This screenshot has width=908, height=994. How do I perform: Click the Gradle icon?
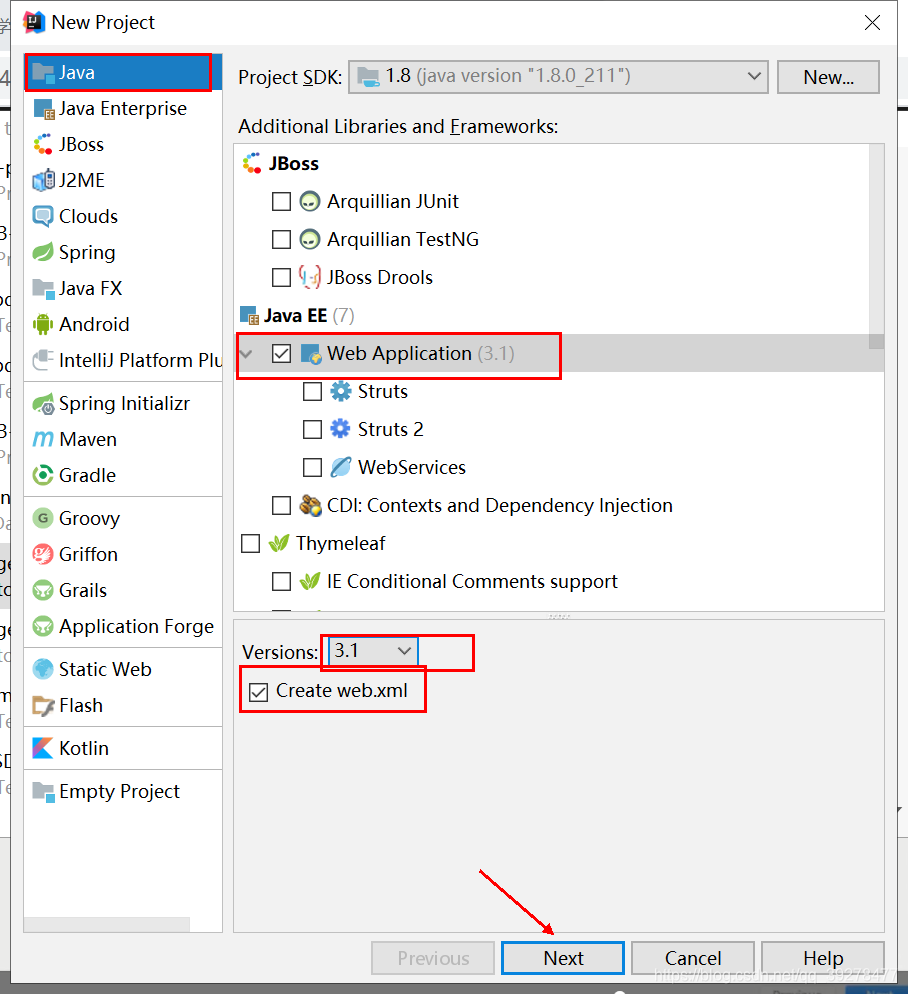tap(43, 475)
